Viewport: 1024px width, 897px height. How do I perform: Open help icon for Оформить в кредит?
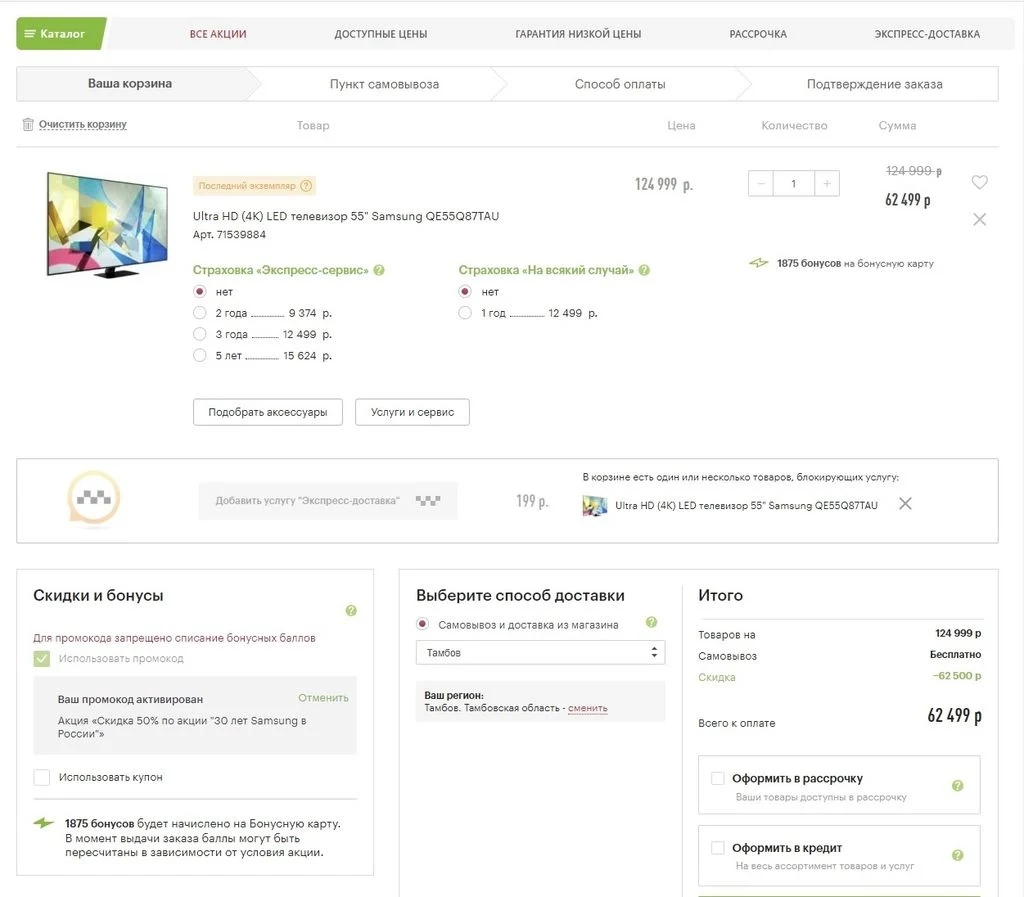pyautogui.click(x=957, y=855)
